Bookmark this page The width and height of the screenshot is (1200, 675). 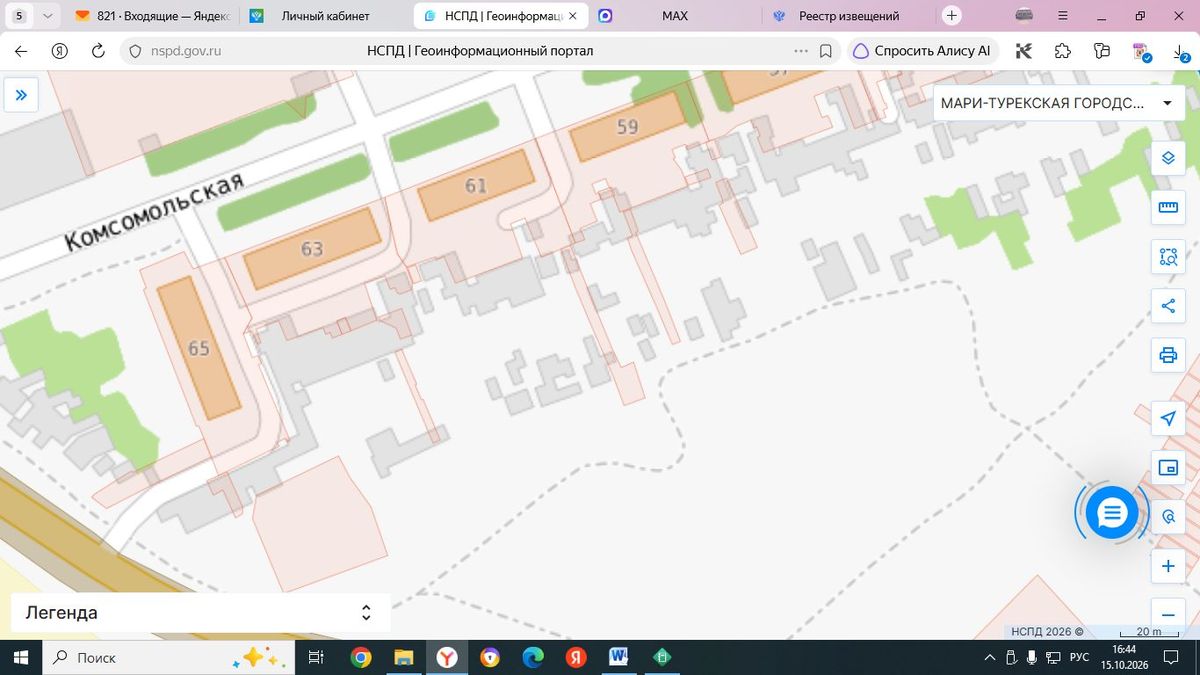pyautogui.click(x=826, y=51)
